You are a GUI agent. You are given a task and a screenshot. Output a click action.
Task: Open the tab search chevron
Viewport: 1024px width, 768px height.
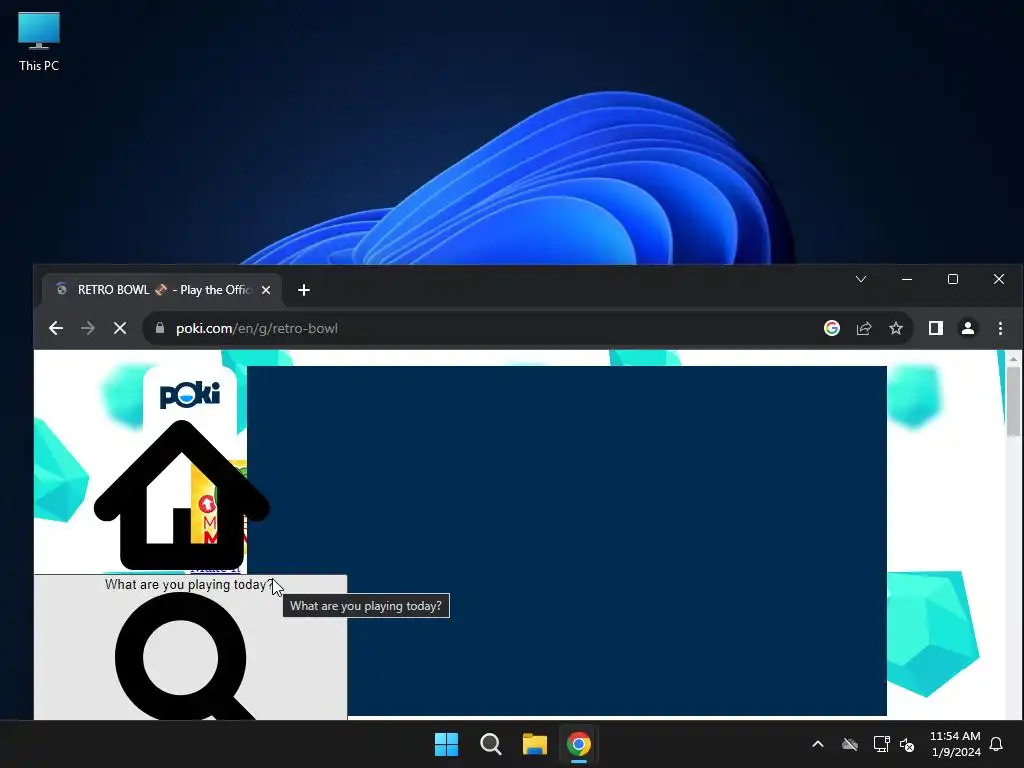(861, 279)
